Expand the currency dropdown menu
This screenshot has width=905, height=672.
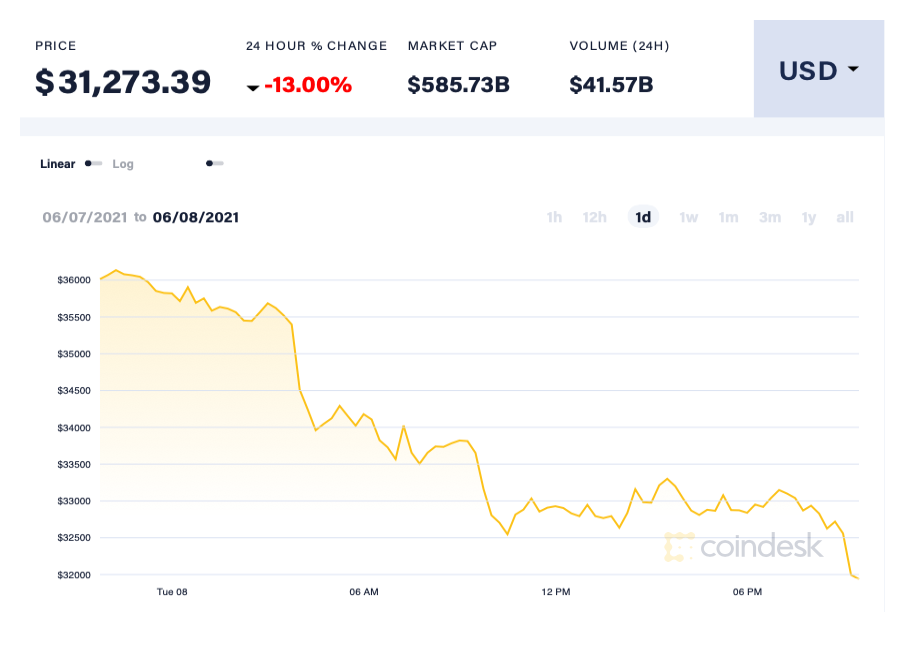(818, 69)
